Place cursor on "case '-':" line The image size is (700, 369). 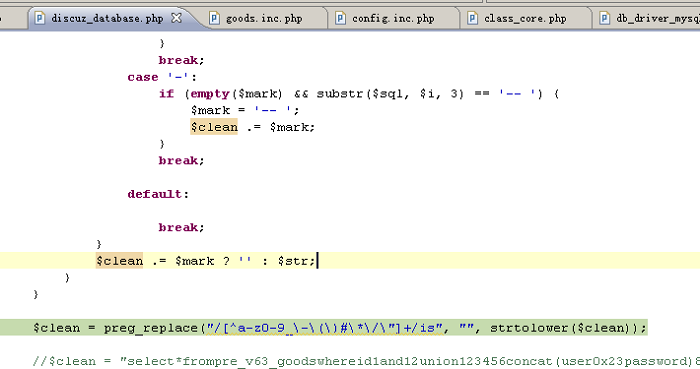(162, 77)
